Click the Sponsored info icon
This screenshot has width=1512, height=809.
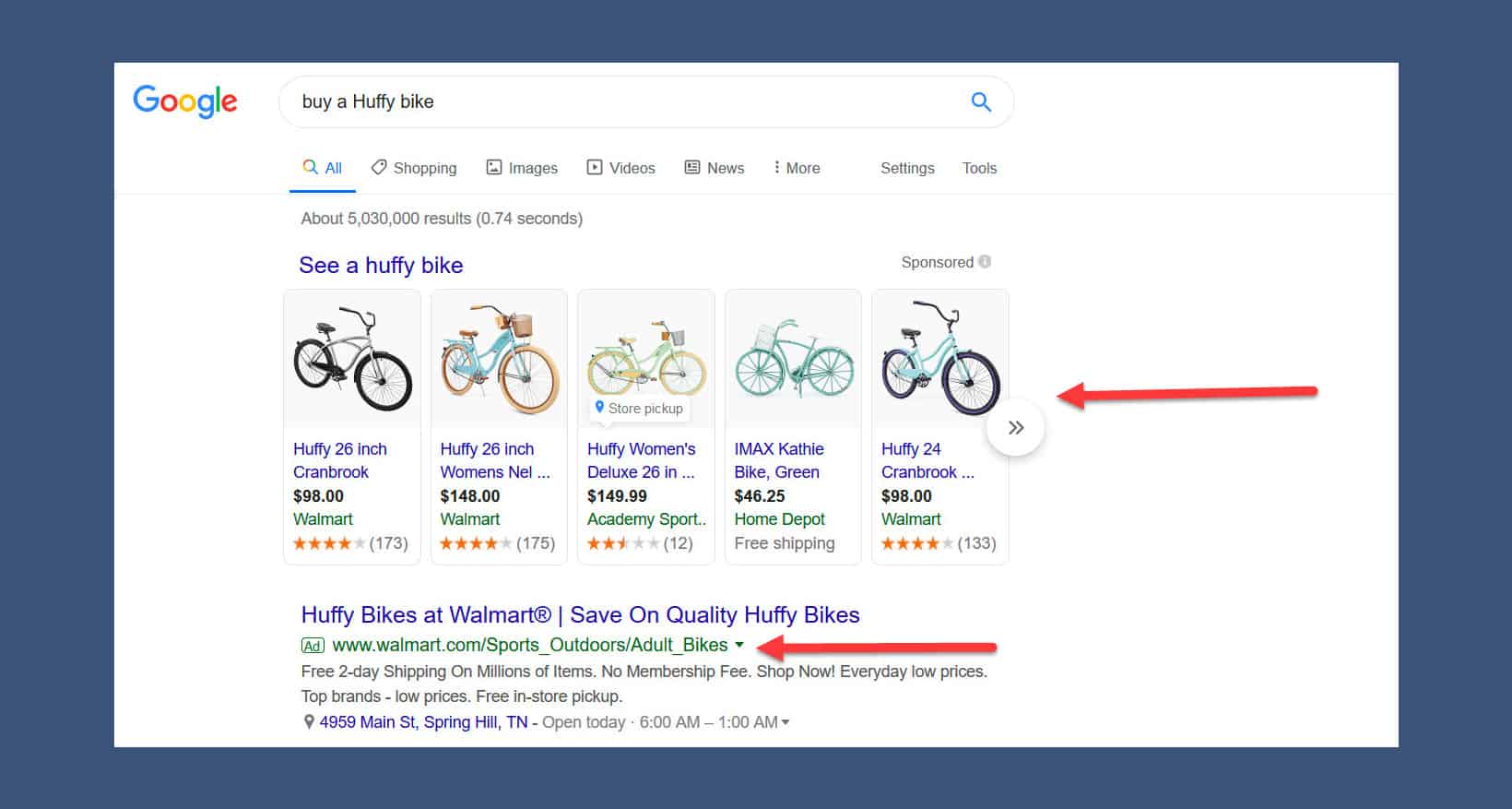pyautogui.click(x=985, y=262)
